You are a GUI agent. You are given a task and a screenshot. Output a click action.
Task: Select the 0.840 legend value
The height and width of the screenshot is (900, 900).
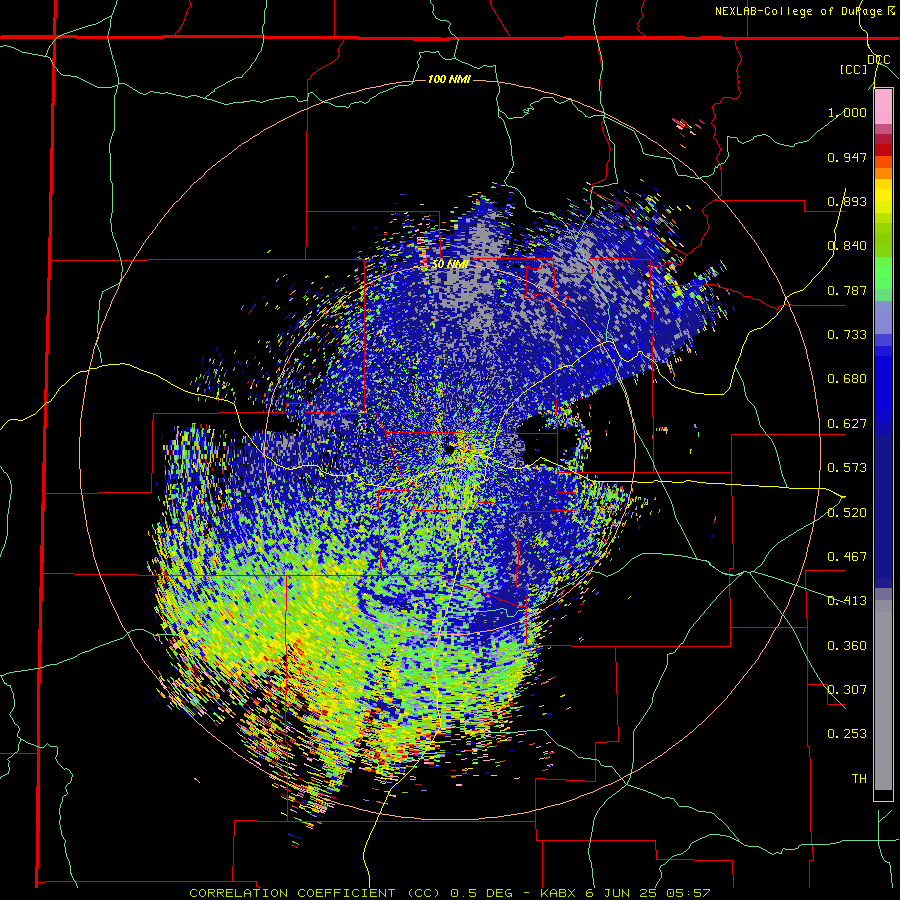847,246
